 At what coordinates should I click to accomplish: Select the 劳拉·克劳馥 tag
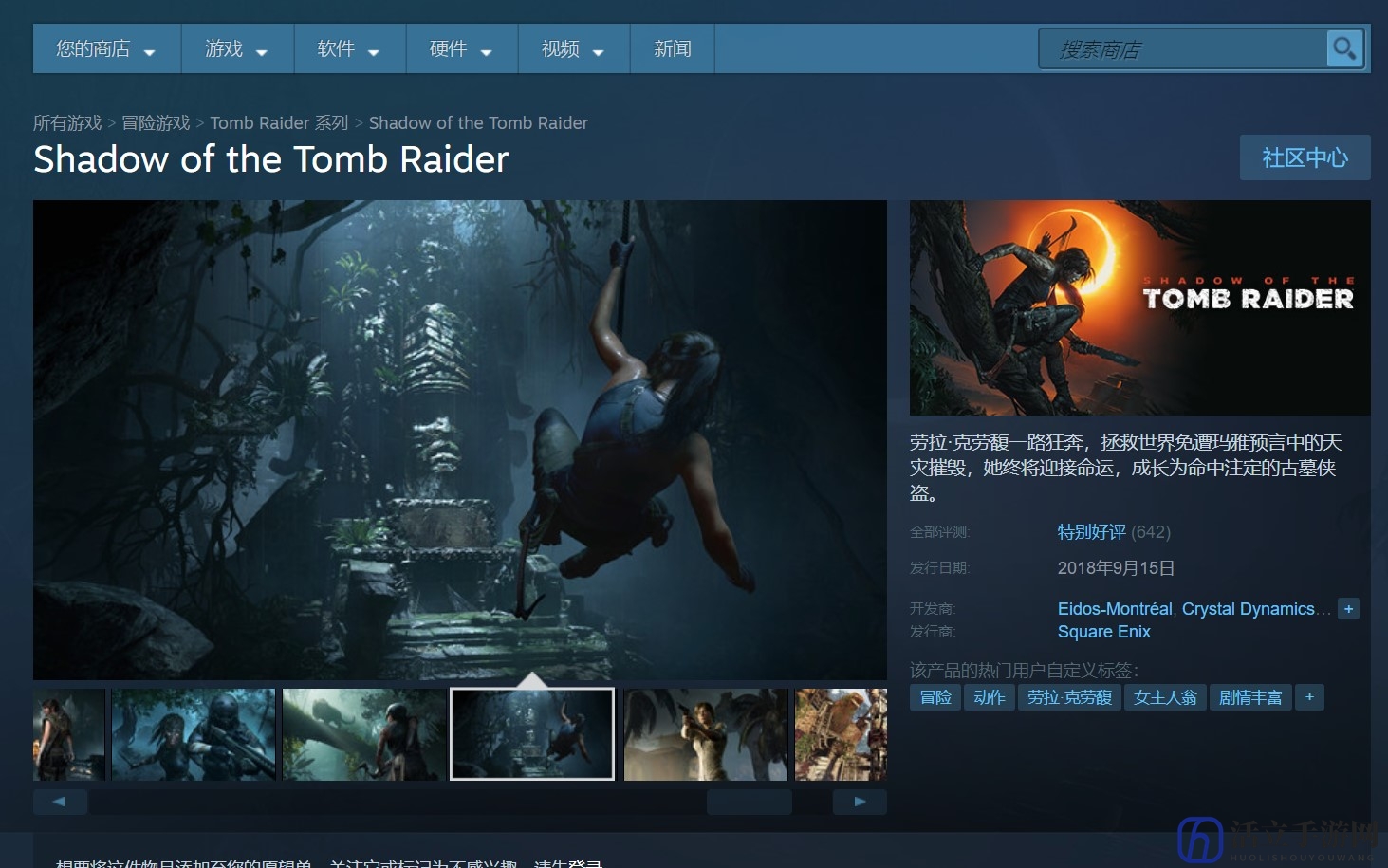pyautogui.click(x=1069, y=697)
